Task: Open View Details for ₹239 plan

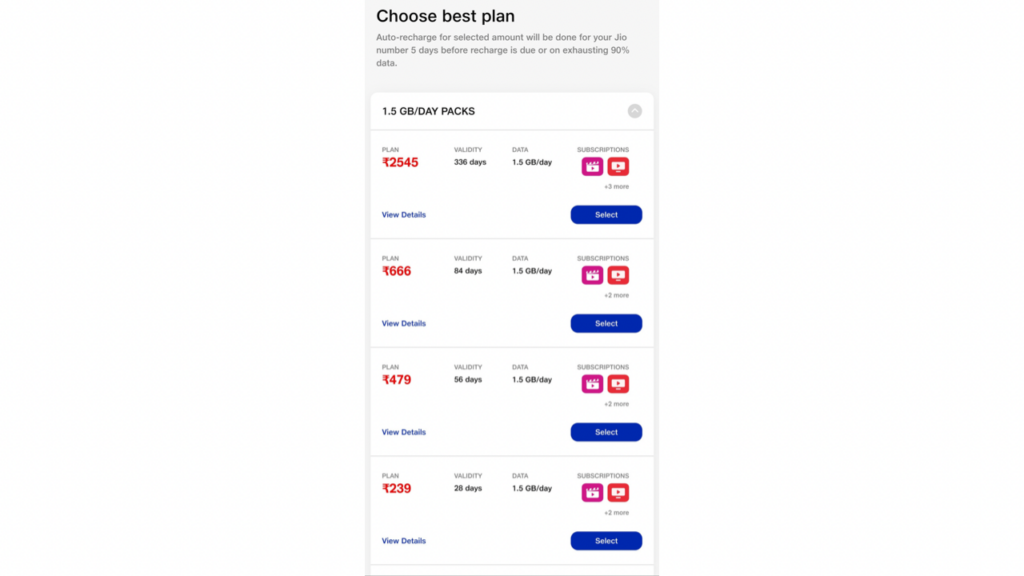Action: [x=404, y=541]
